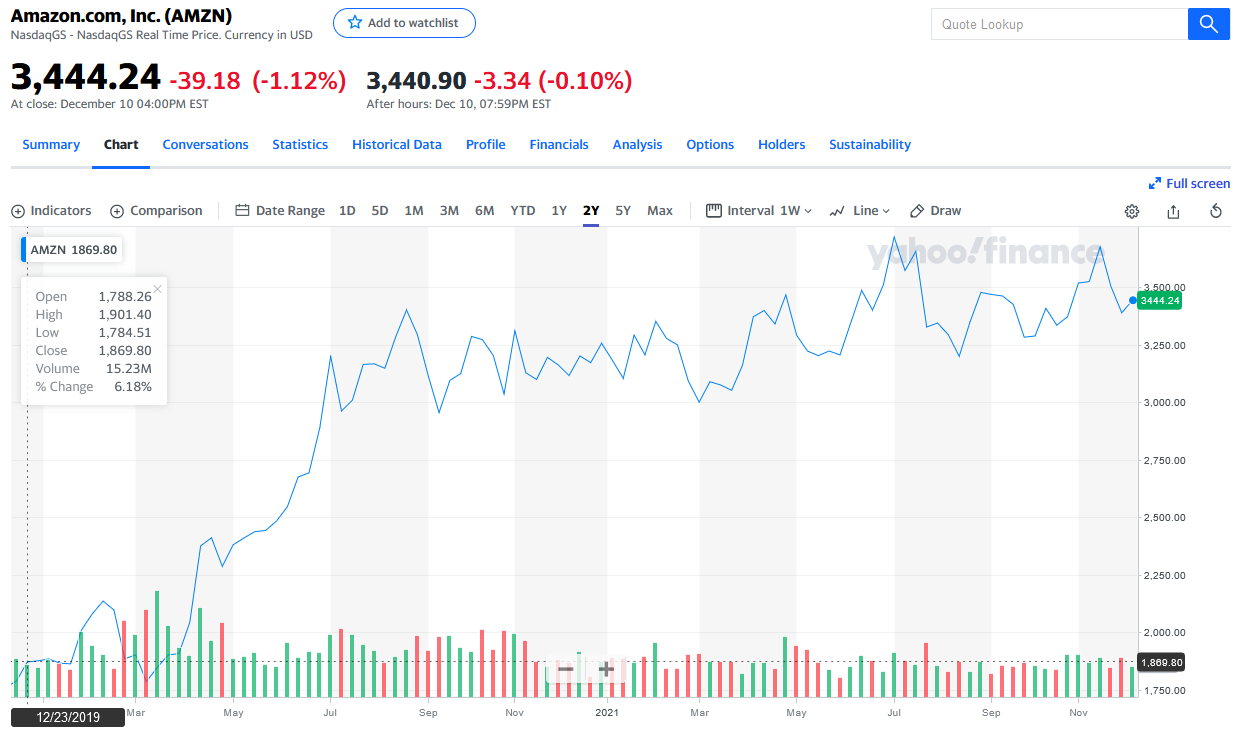Open chart settings gear

click(1132, 211)
